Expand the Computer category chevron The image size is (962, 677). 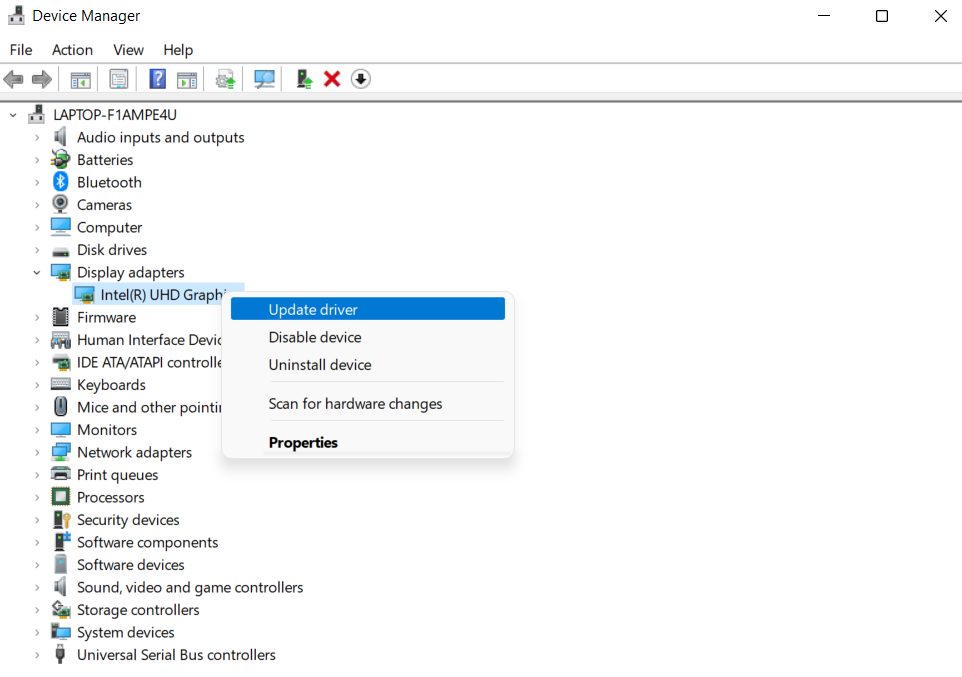(x=37, y=227)
